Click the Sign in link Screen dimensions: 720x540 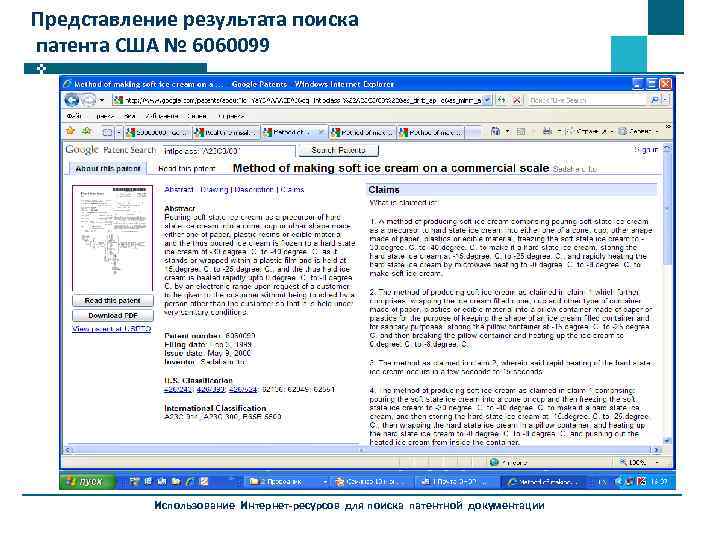coord(646,149)
